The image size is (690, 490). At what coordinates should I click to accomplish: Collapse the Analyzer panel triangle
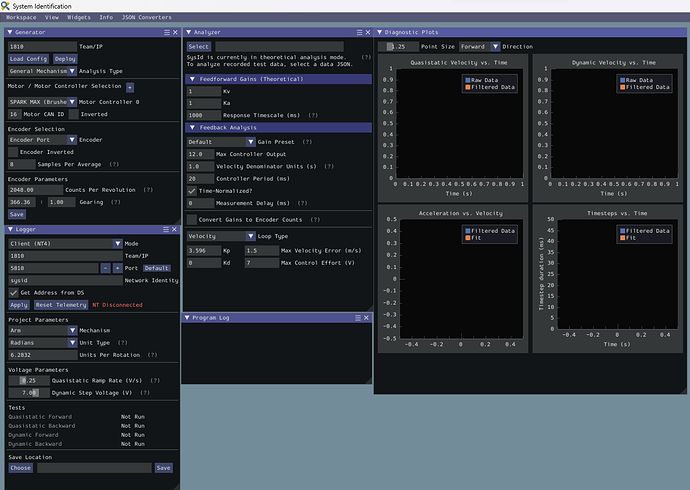(189, 32)
